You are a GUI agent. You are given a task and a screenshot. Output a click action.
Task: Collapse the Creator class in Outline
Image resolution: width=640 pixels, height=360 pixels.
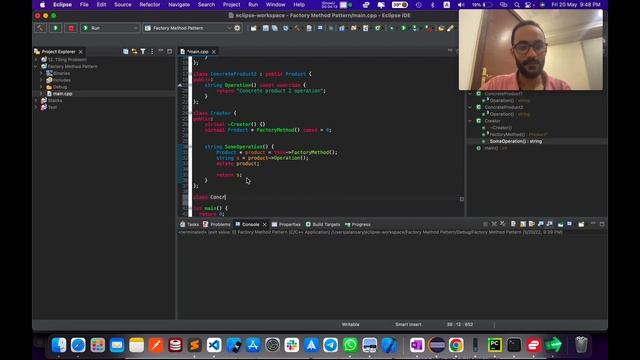pyautogui.click(x=470, y=121)
